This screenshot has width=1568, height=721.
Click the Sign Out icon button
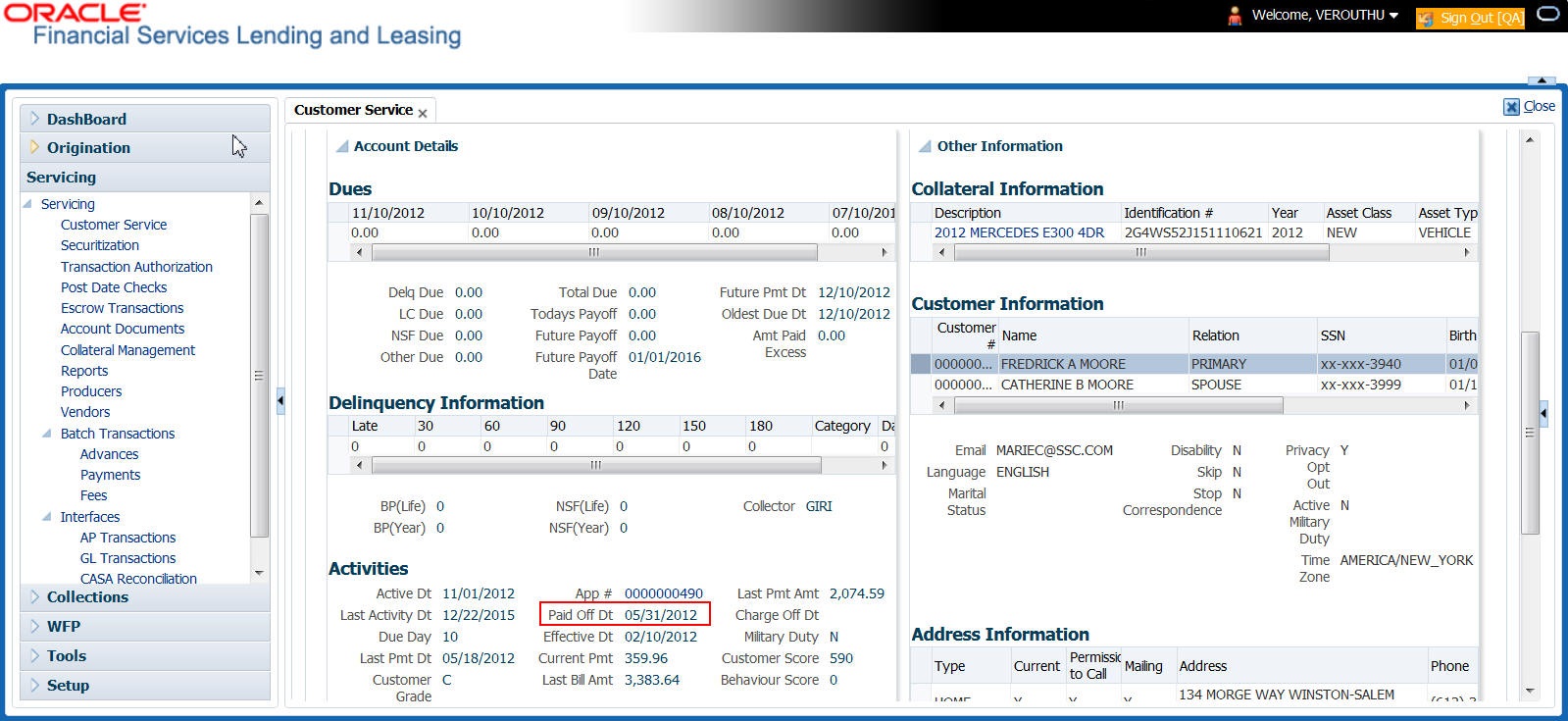[x=1425, y=18]
